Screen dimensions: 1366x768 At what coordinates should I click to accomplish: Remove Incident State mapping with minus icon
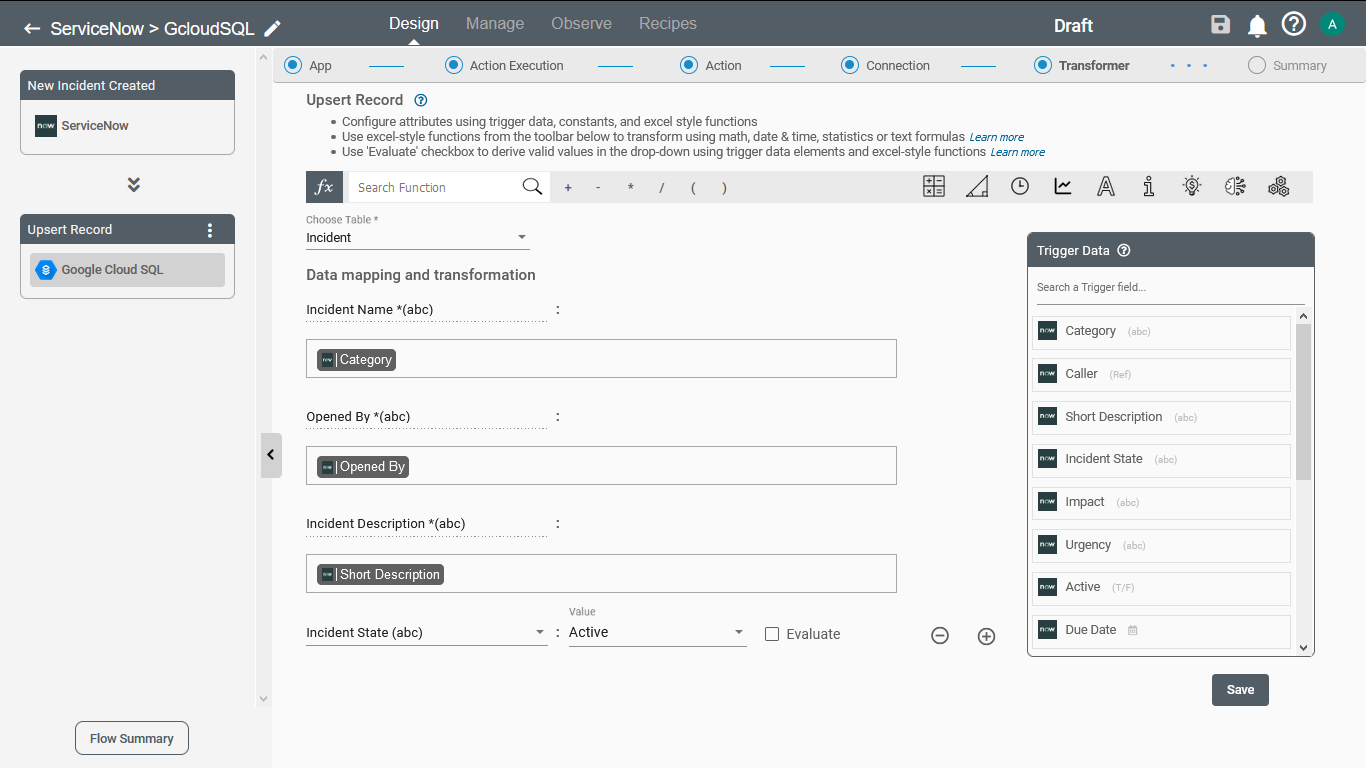click(940, 635)
